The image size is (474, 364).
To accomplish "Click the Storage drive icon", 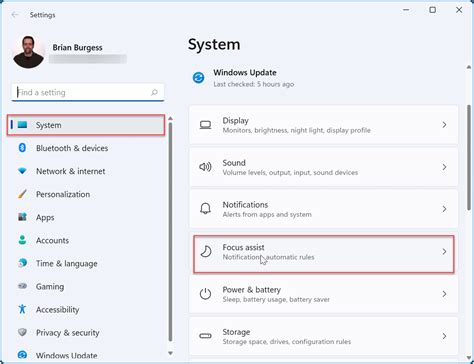I will coord(205,336).
